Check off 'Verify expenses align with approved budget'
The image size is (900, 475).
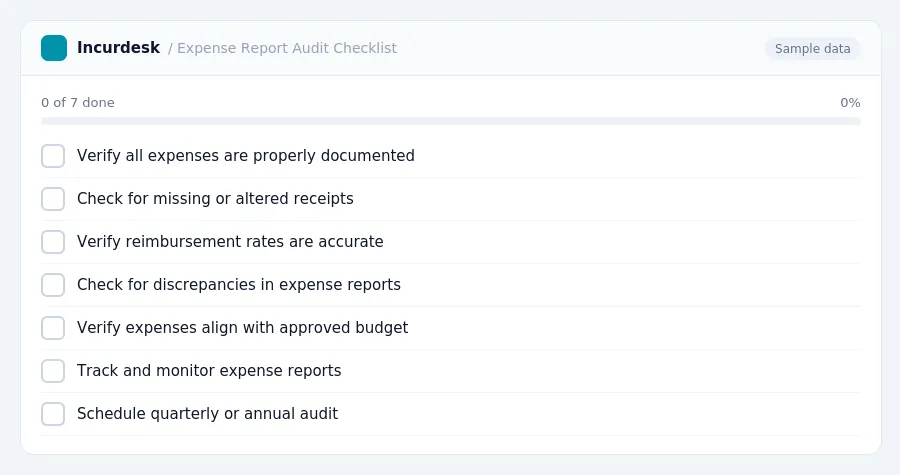point(53,328)
